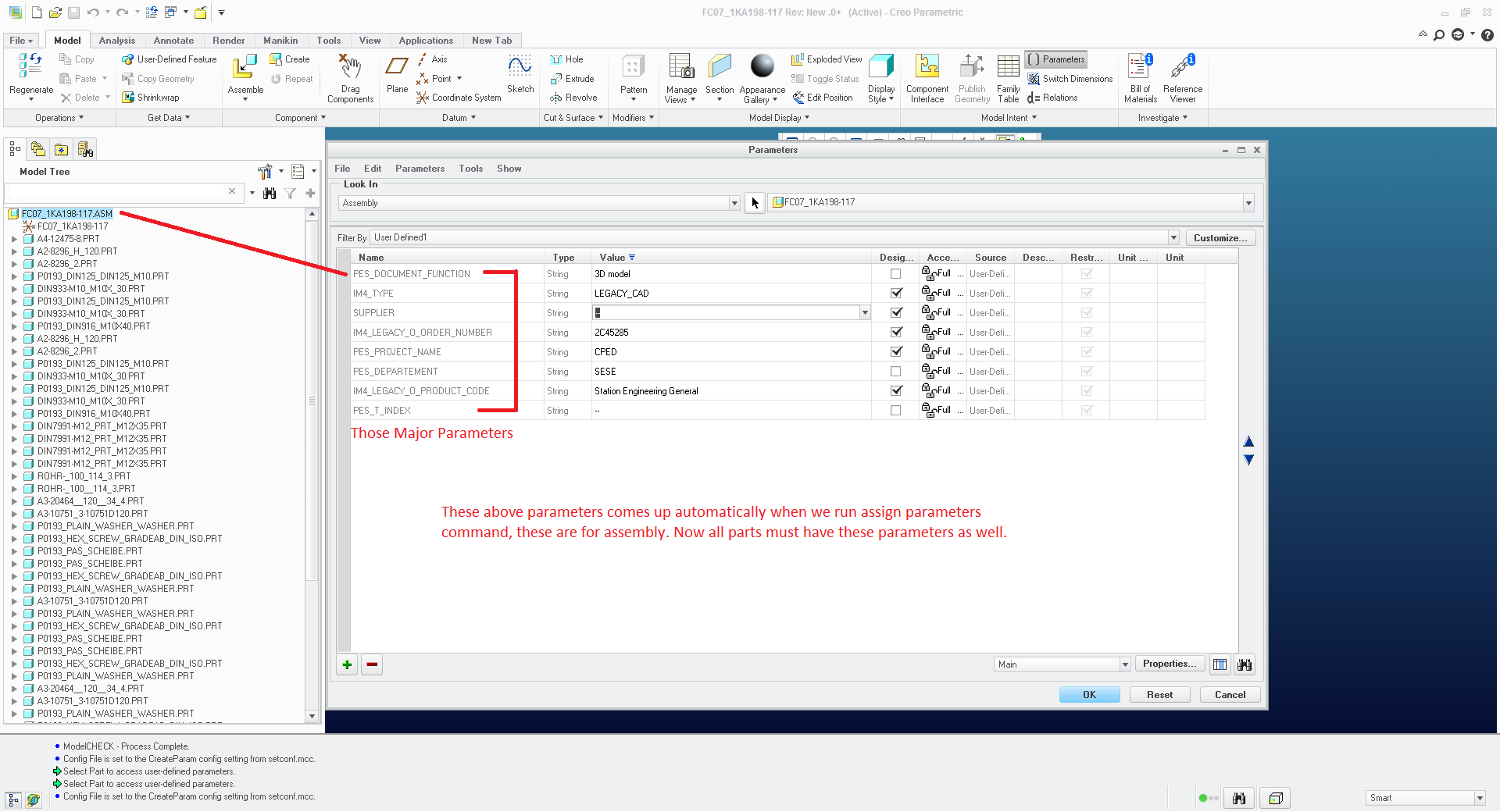Open the Relations tool
The width and height of the screenshot is (1500, 812).
(x=1052, y=98)
